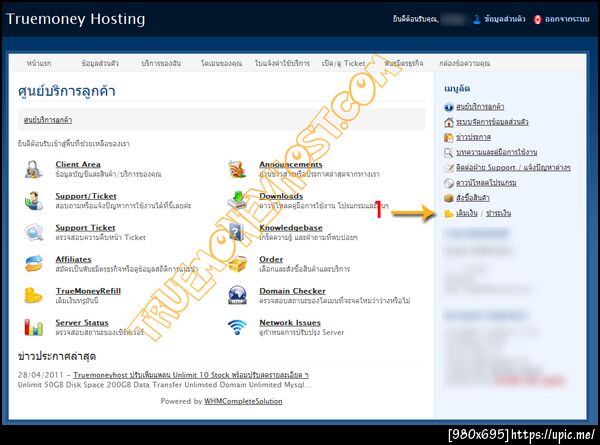This screenshot has height=445, width=600.
Task: Open the Affiliates link
Action: (73, 259)
